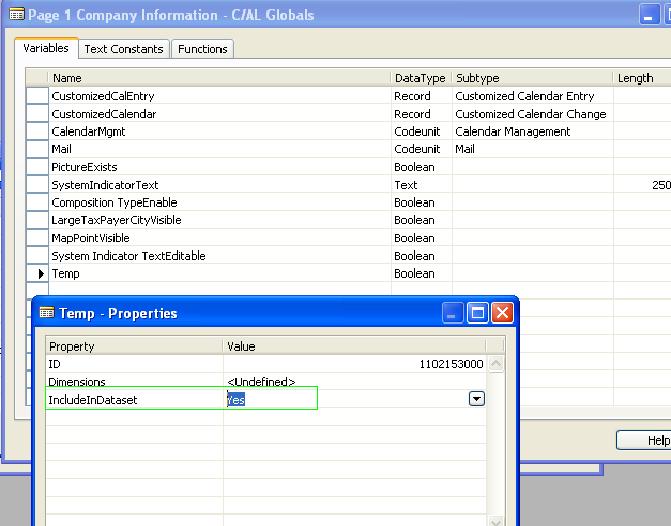The image size is (671, 526).
Task: Click the row selector beside CustomizedCalEntry
Action: pyautogui.click(x=38, y=96)
